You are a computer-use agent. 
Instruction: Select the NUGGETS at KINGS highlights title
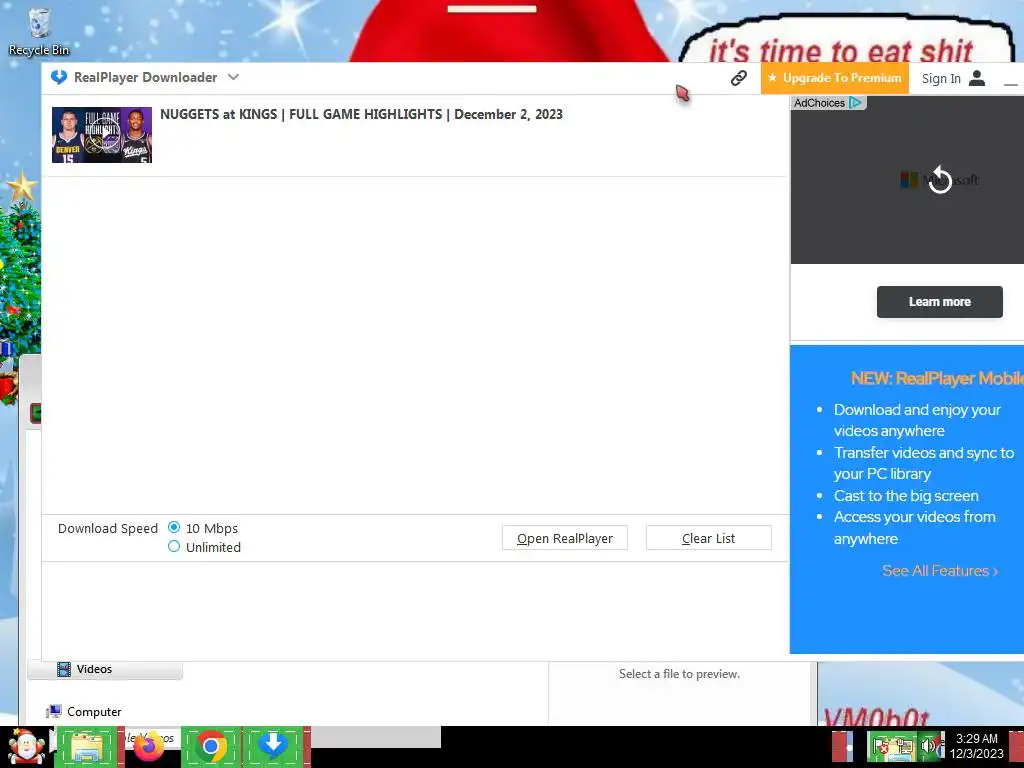click(x=361, y=114)
